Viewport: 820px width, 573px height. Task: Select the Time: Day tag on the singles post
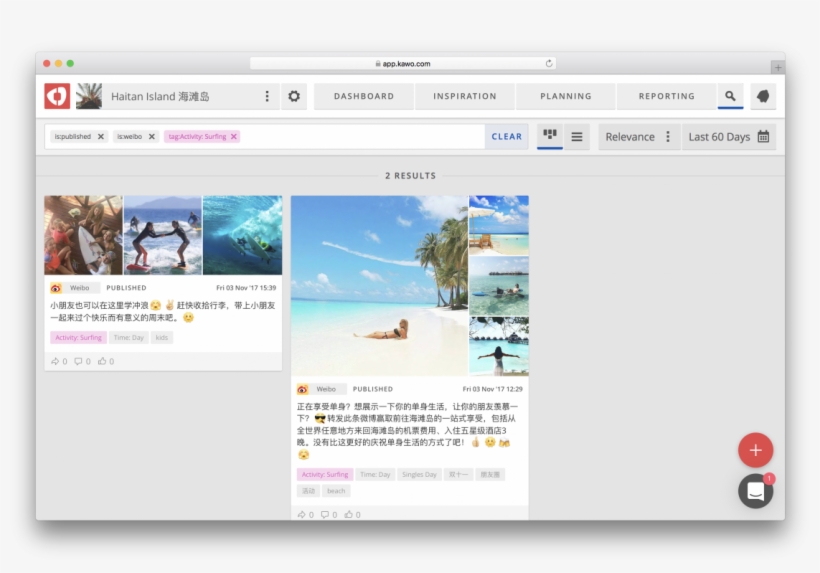(x=375, y=475)
